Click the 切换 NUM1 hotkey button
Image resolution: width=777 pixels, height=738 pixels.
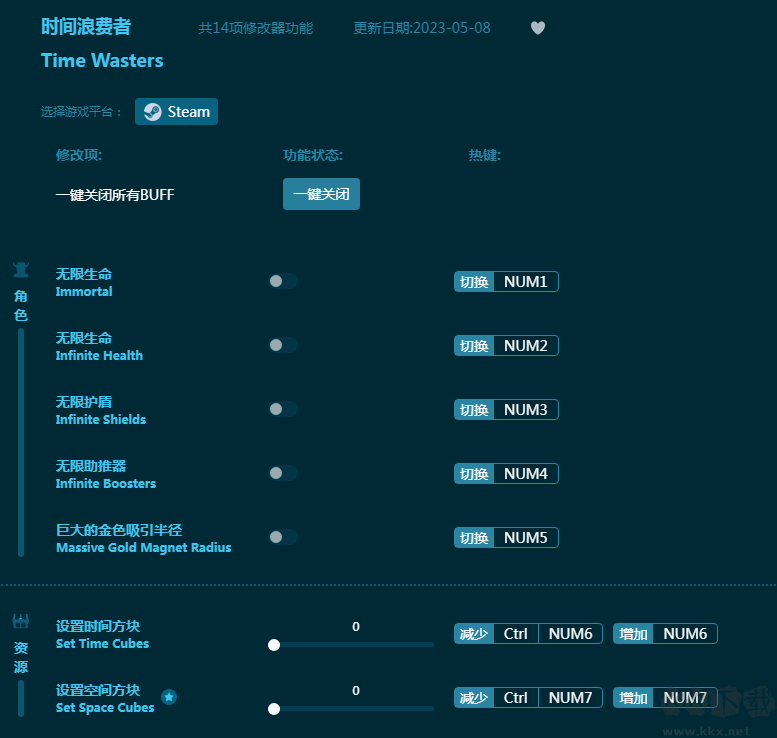pos(506,282)
